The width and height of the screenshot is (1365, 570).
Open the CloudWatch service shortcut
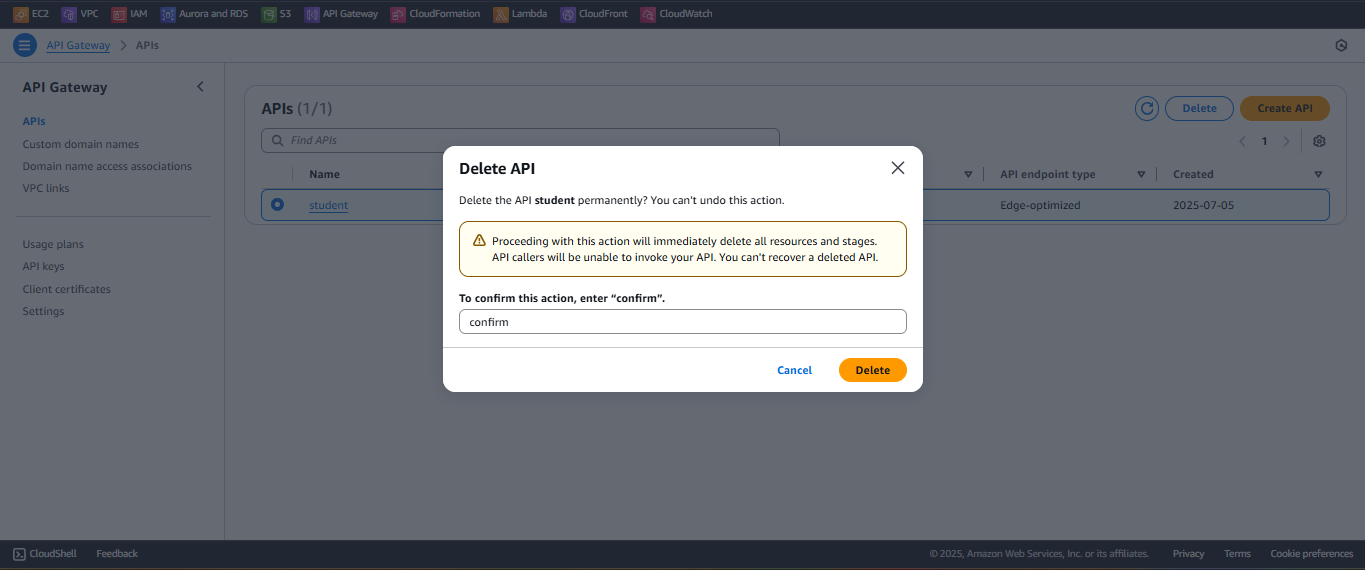[x=677, y=14]
